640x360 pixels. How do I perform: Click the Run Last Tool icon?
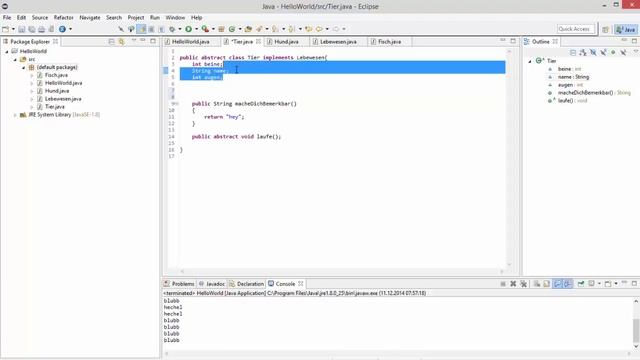point(205,29)
